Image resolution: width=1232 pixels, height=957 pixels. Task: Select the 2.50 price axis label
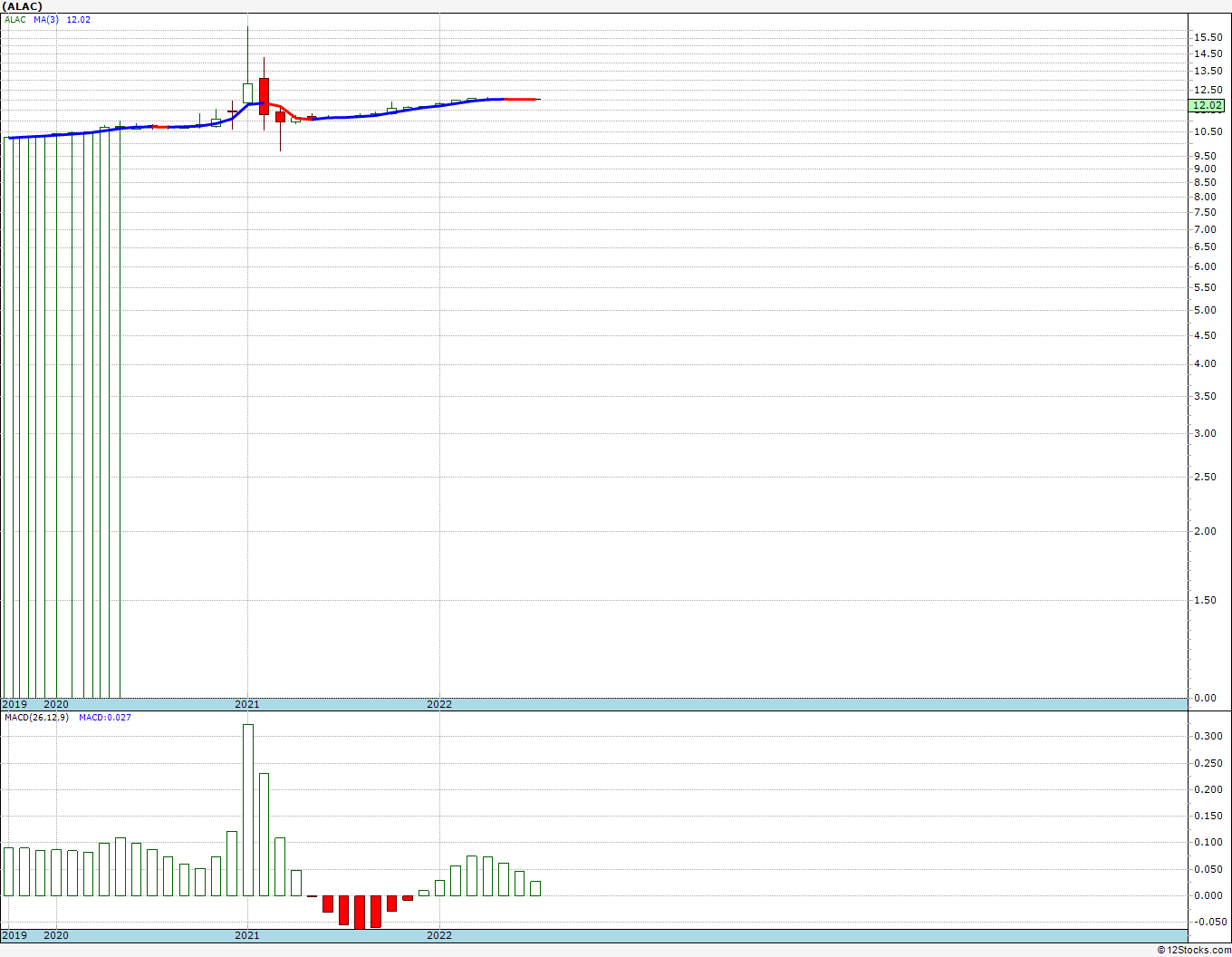point(1205,477)
